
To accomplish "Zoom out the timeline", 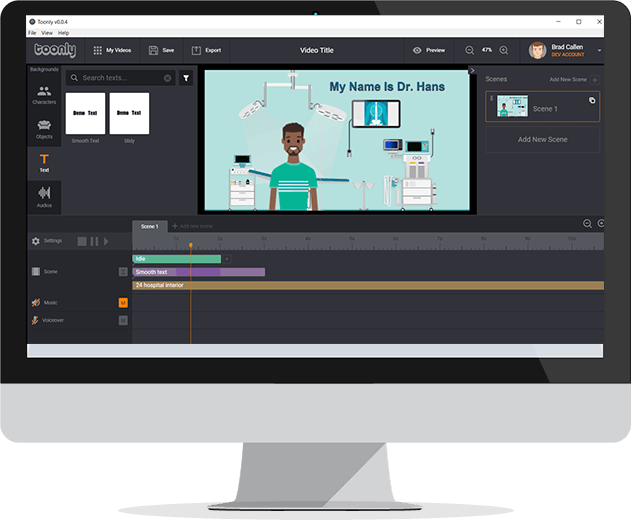I will 588,223.
